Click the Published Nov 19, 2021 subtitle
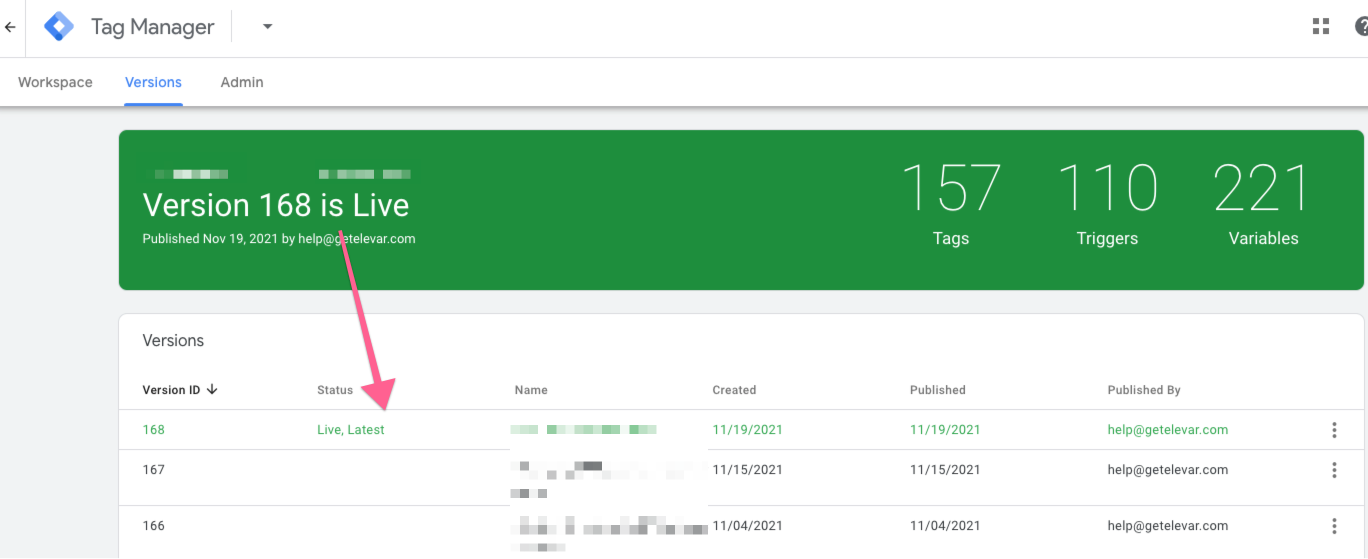The height and width of the screenshot is (559, 1368). (x=279, y=239)
